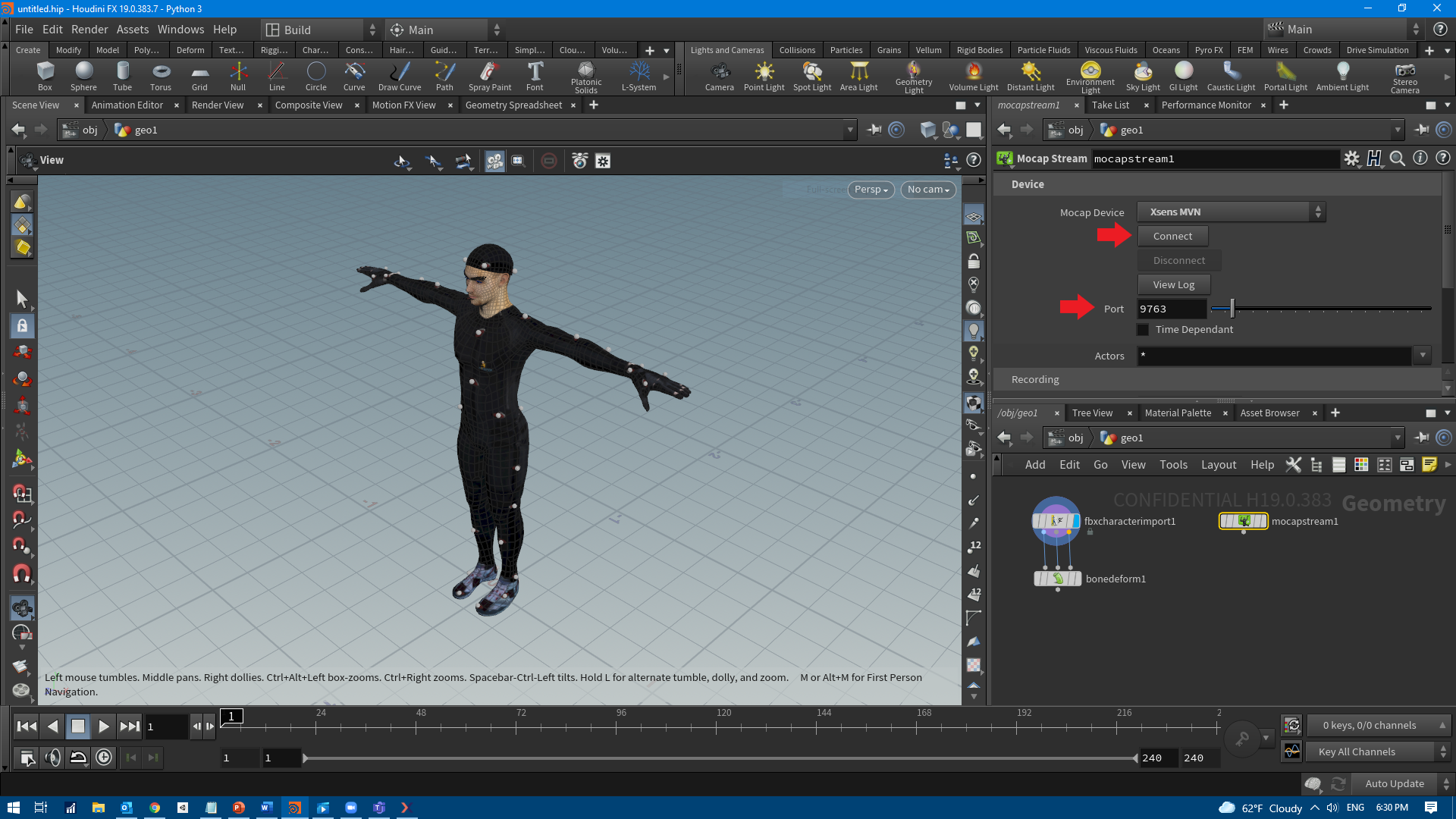
Task: Select the fbxcharacterimport1 node
Action: tap(1056, 521)
